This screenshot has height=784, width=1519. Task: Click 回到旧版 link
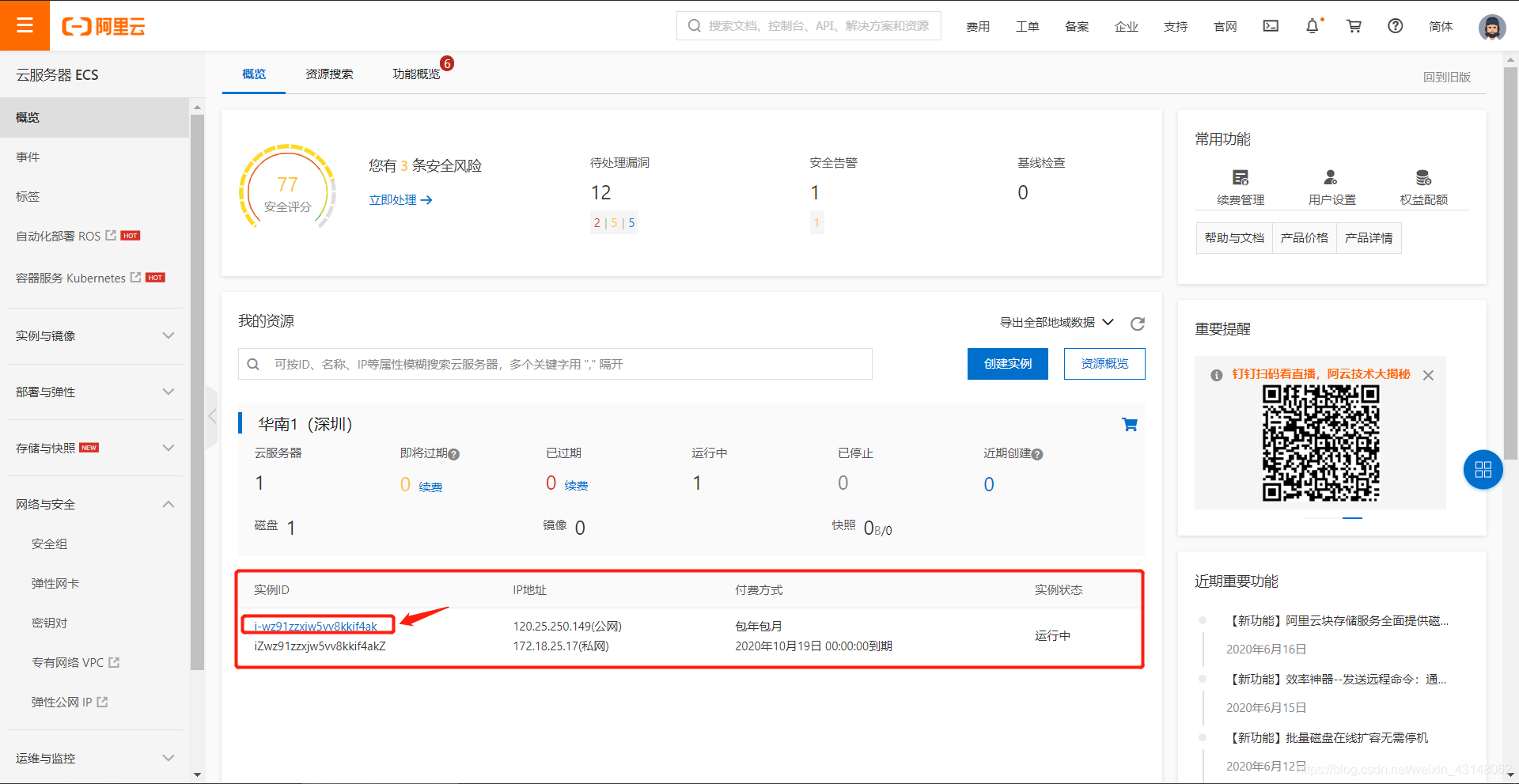[x=1447, y=77]
